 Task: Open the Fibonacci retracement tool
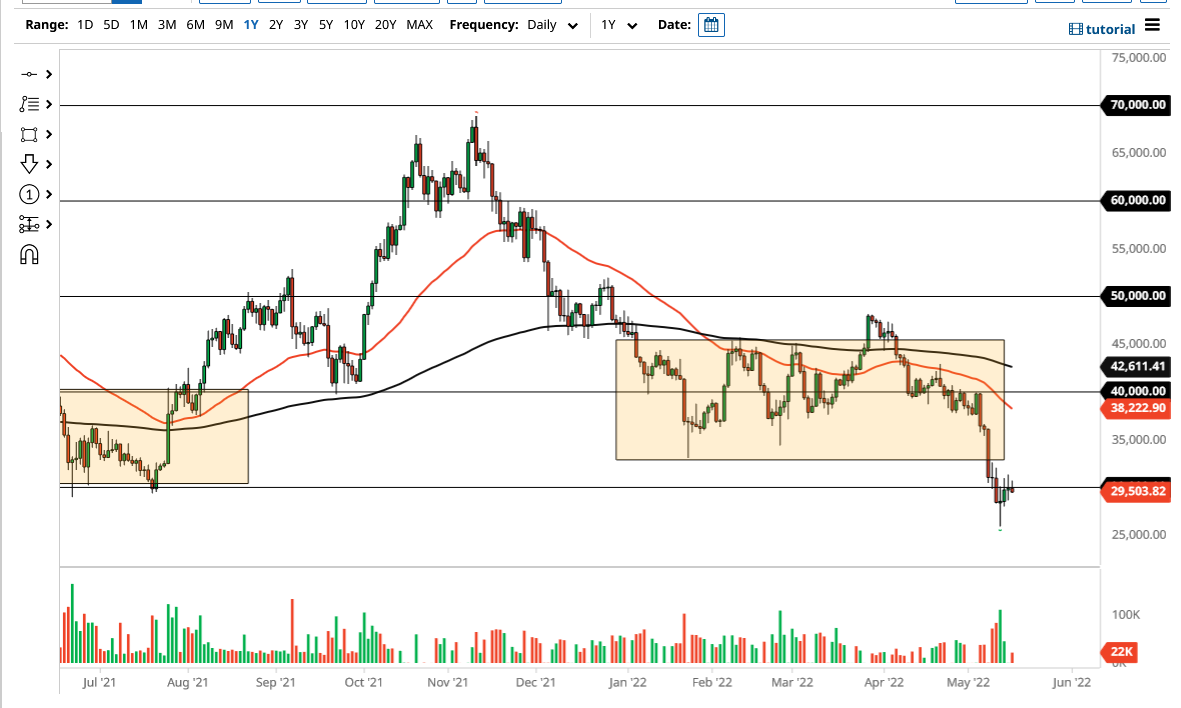click(x=27, y=104)
